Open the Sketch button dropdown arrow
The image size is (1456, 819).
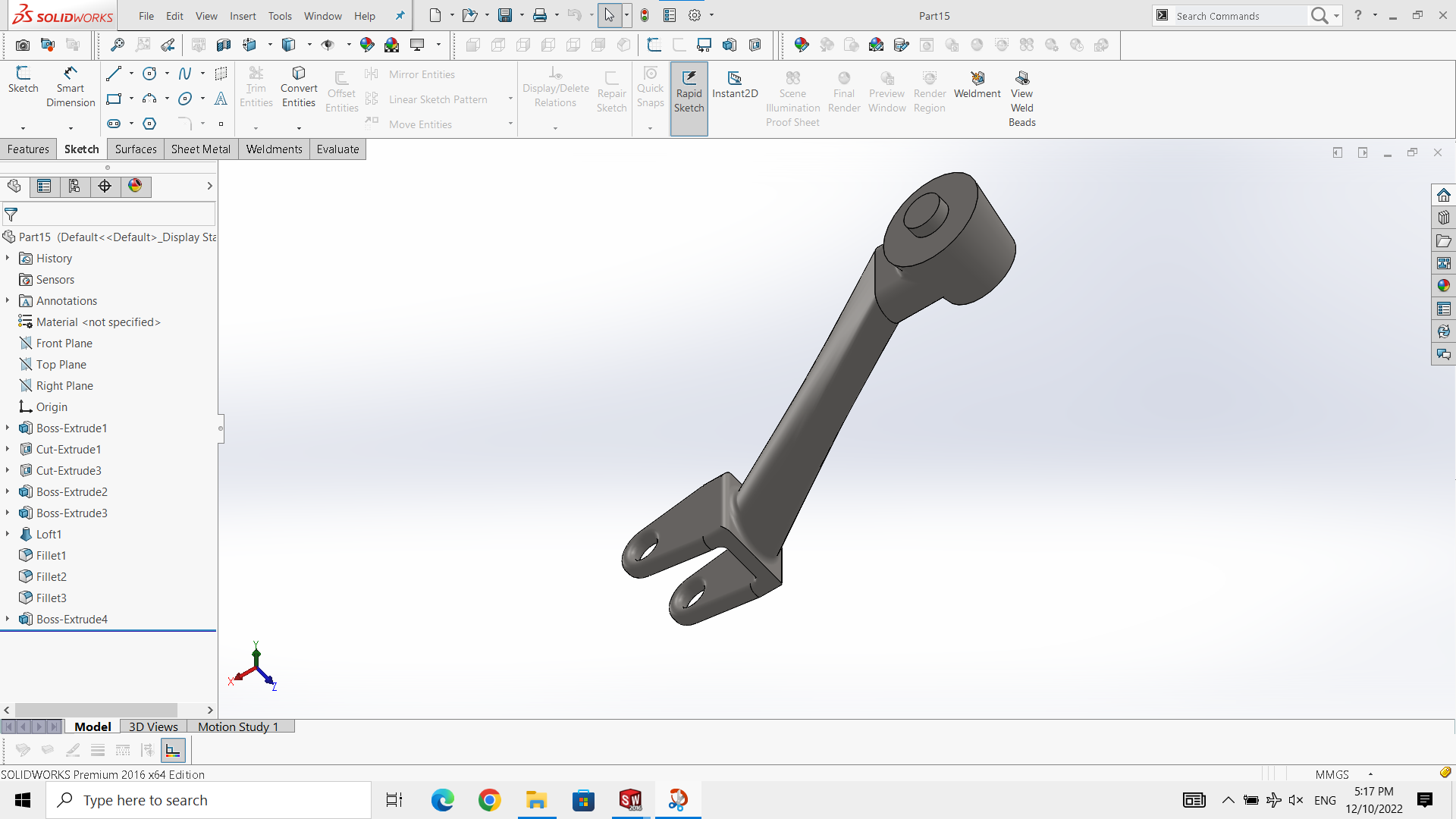point(23,128)
